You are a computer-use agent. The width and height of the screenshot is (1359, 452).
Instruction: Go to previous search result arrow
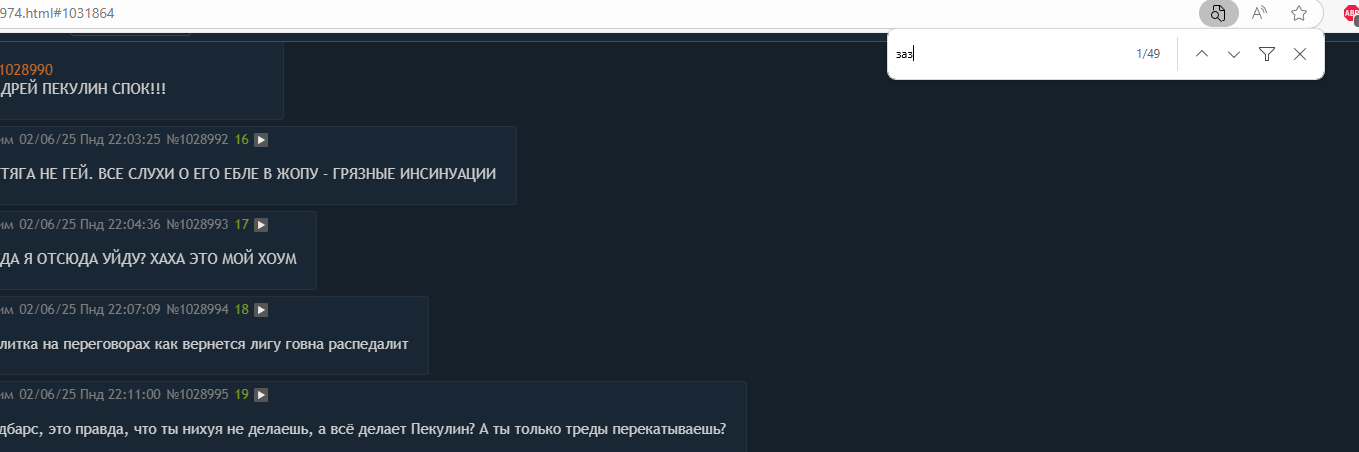[1202, 54]
